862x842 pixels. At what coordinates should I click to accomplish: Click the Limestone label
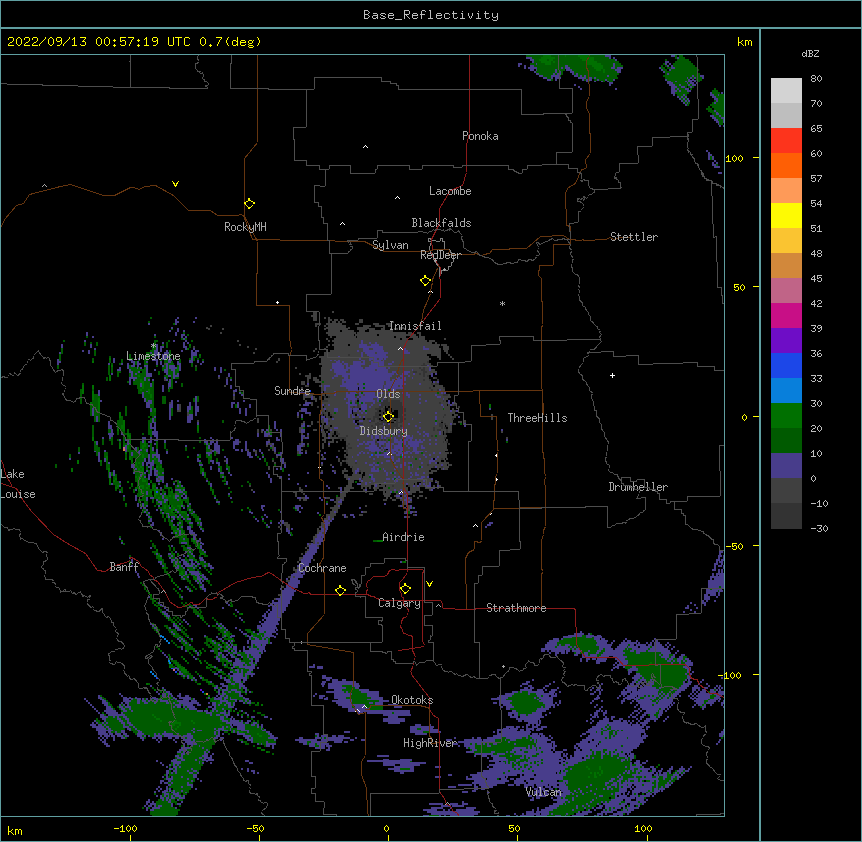point(153,356)
